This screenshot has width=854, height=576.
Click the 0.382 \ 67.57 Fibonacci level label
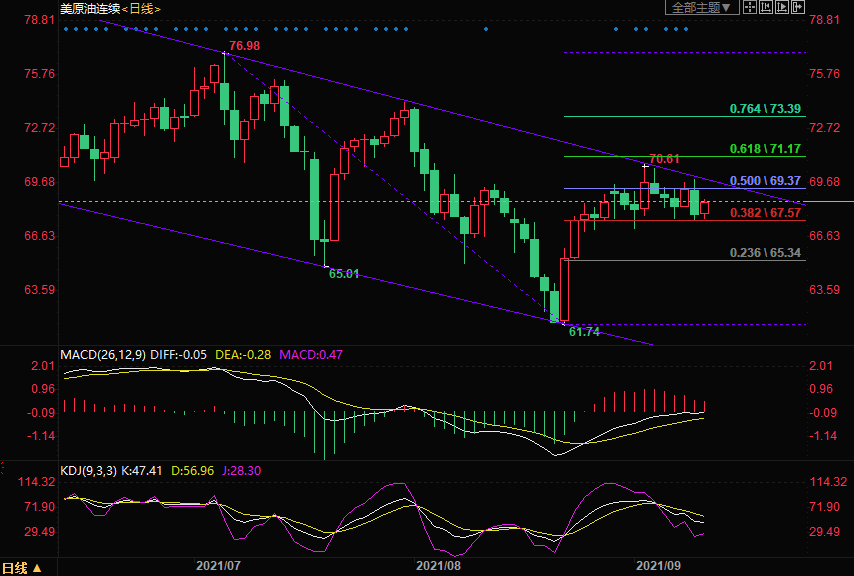click(x=765, y=213)
